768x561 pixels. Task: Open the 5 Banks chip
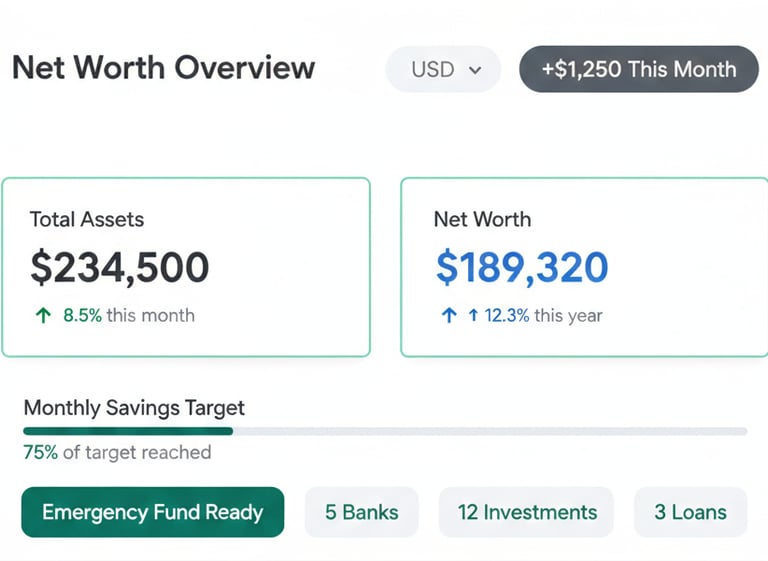(361, 513)
